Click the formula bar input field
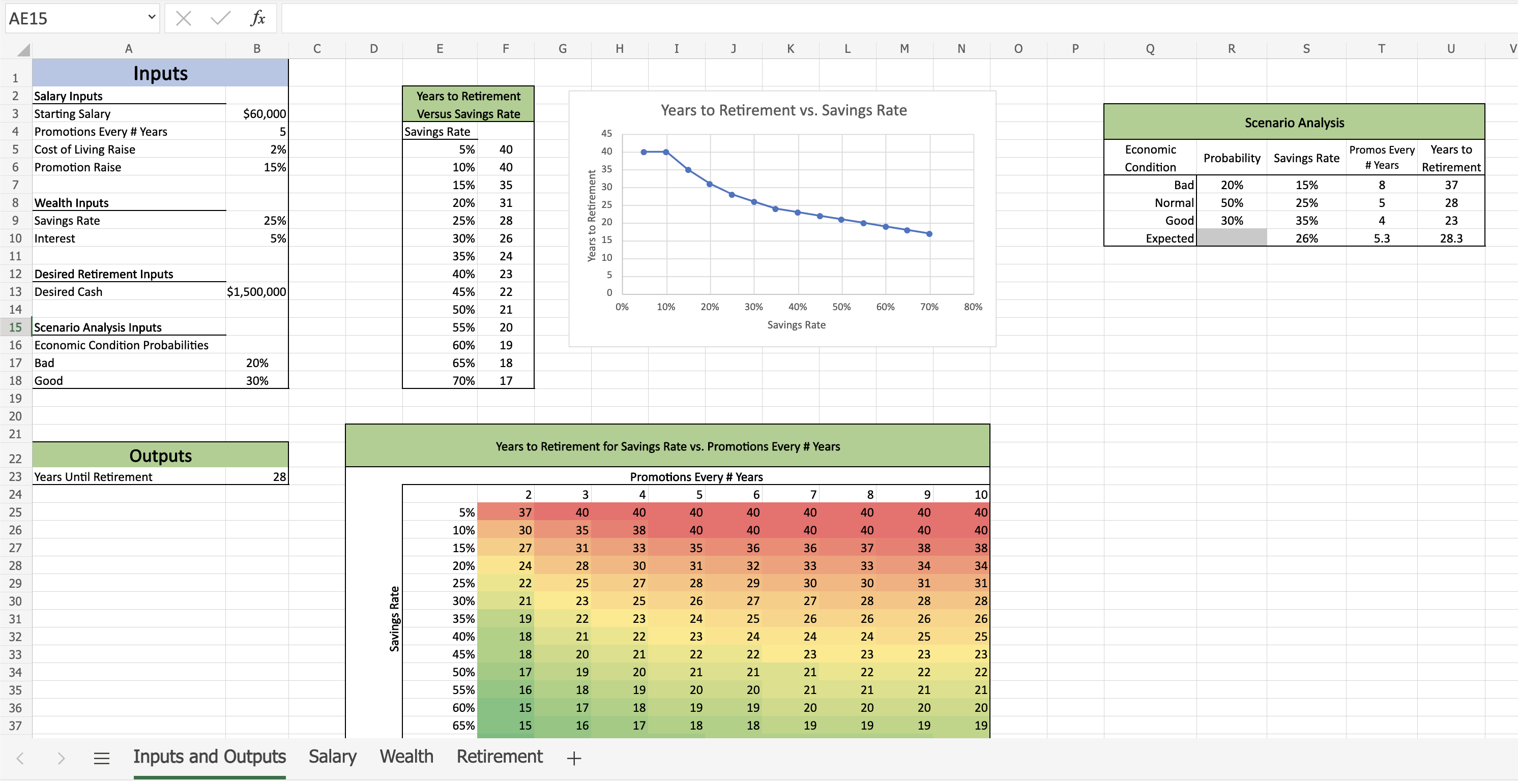 click(884, 19)
